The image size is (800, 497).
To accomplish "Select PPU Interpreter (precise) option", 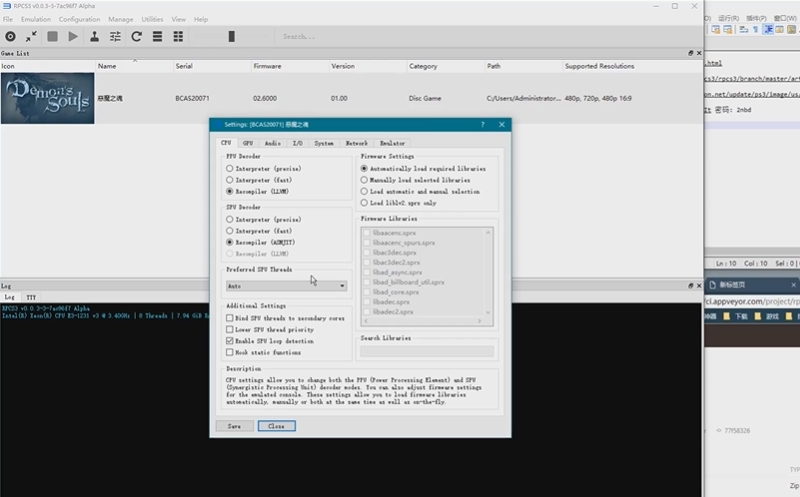I will 263,168.
